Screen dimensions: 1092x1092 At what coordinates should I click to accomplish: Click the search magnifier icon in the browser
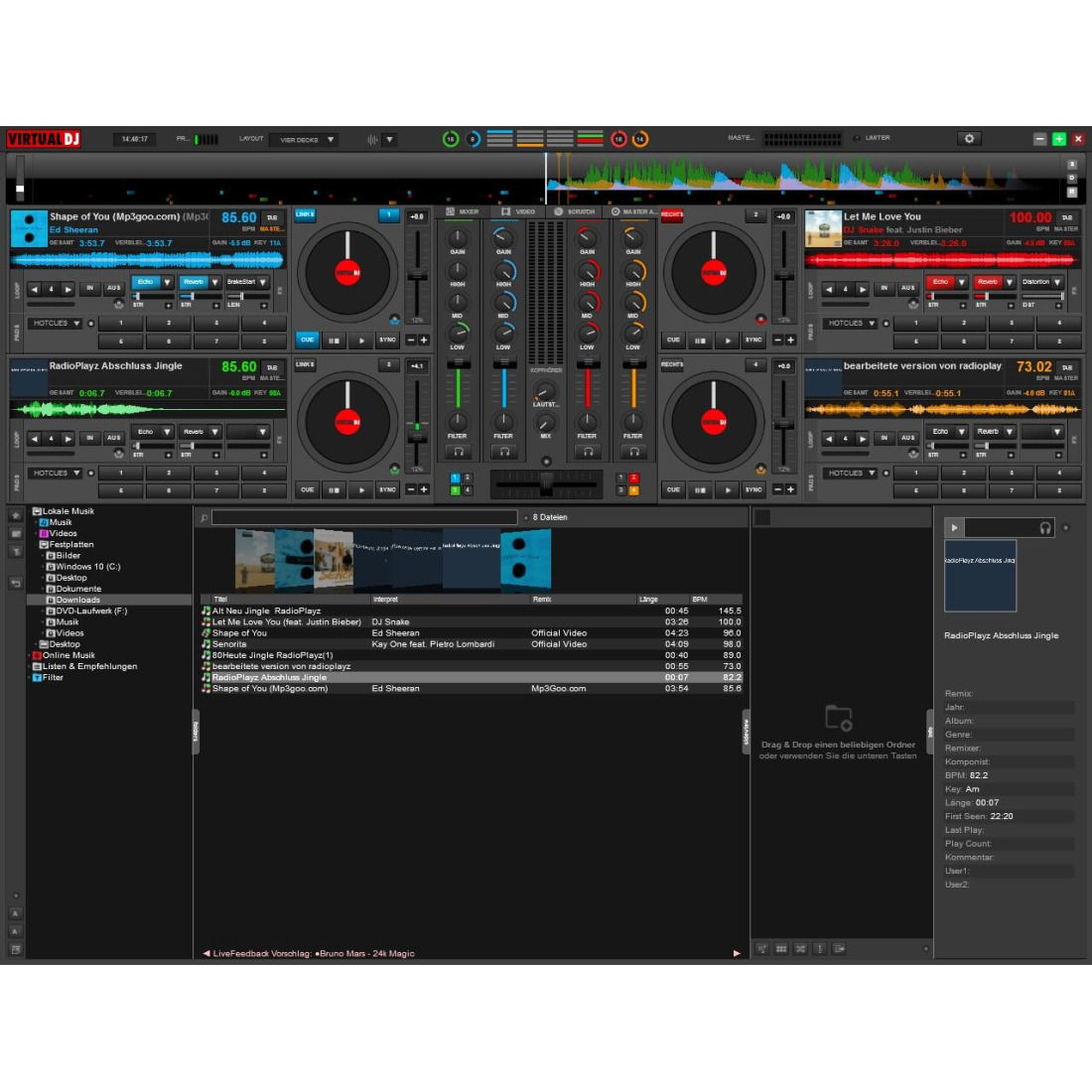[x=205, y=517]
